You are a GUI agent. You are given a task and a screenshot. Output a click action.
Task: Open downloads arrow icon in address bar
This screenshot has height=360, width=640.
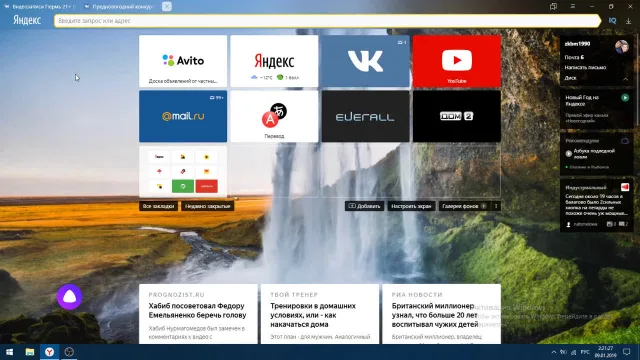pos(629,21)
